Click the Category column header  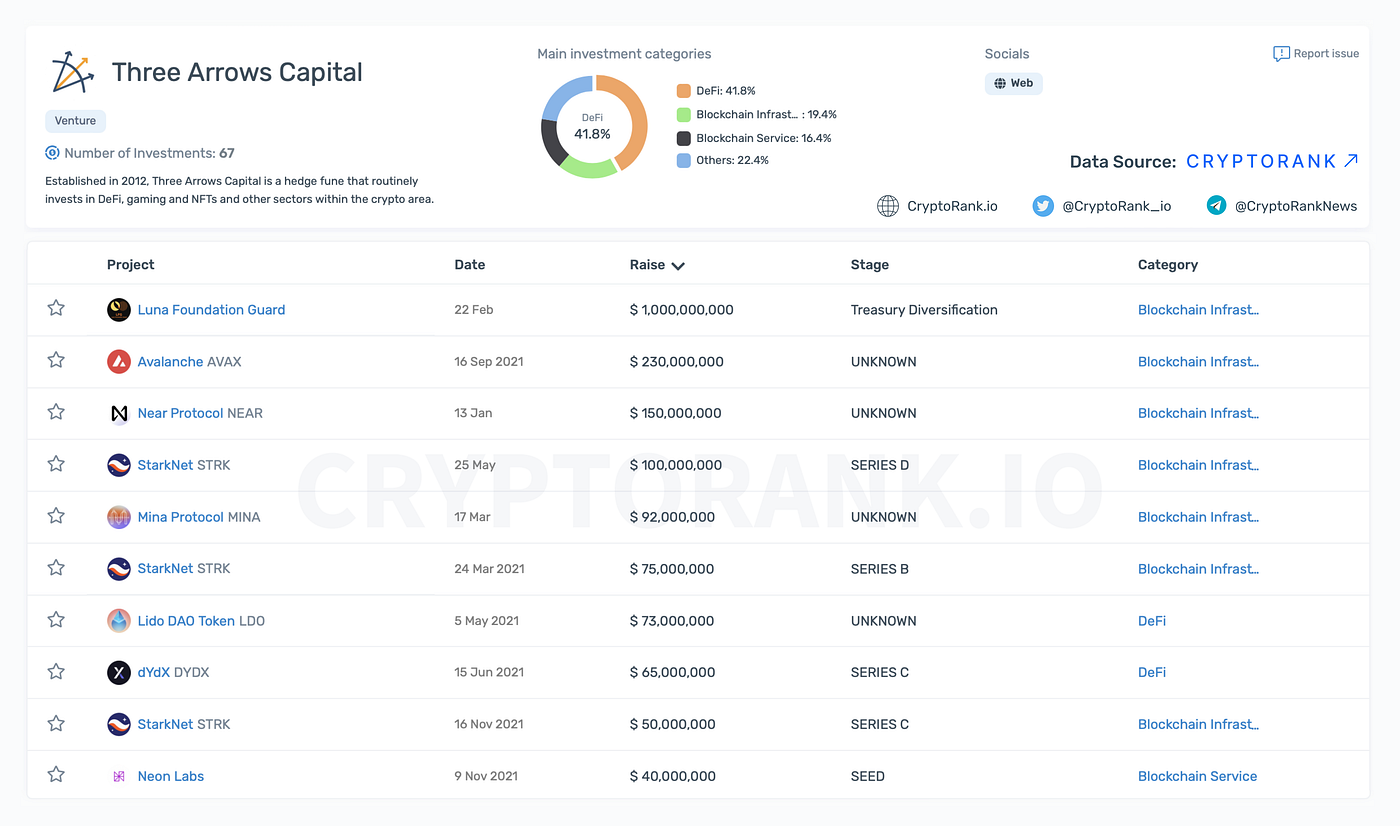(x=1168, y=265)
